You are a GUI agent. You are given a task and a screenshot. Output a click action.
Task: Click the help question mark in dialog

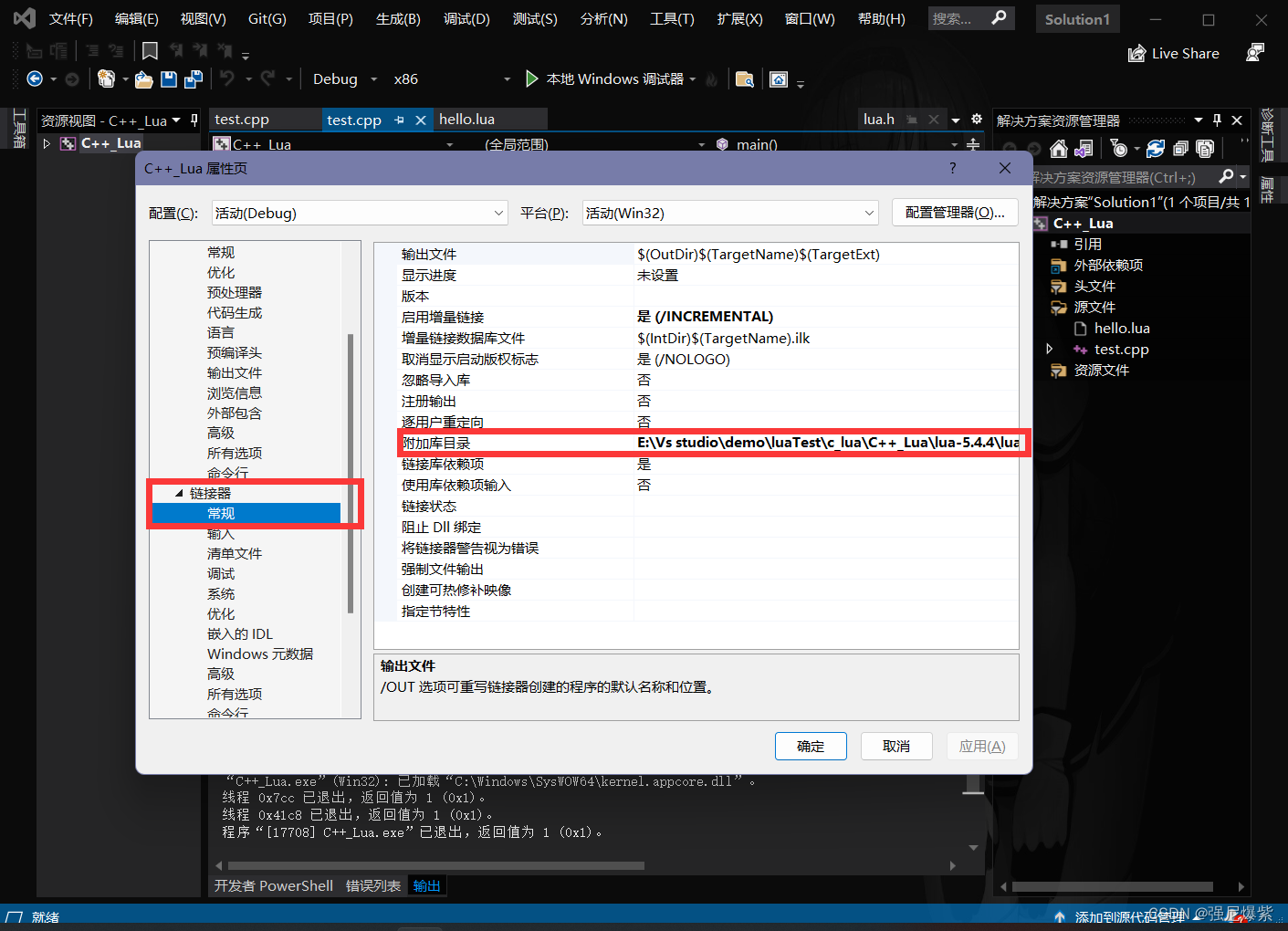tap(952, 168)
